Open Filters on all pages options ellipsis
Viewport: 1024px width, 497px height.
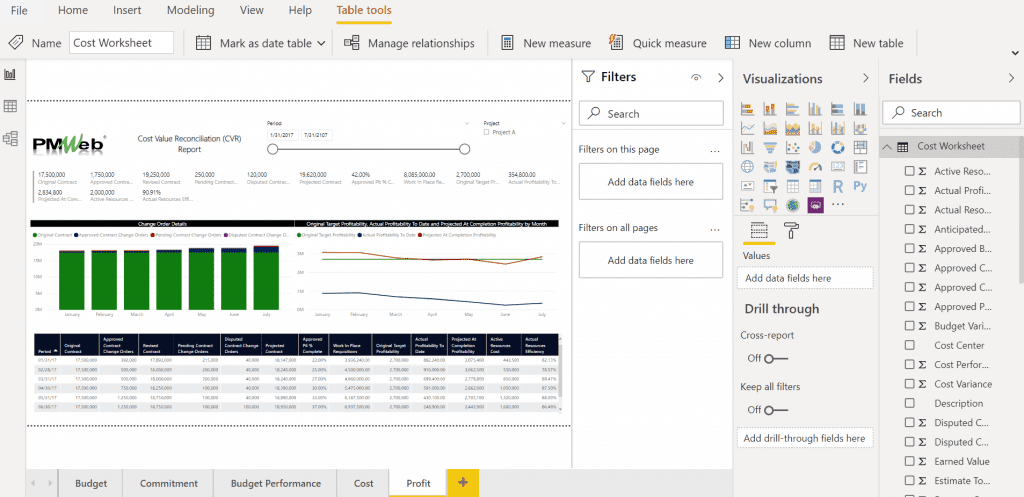[x=715, y=229]
